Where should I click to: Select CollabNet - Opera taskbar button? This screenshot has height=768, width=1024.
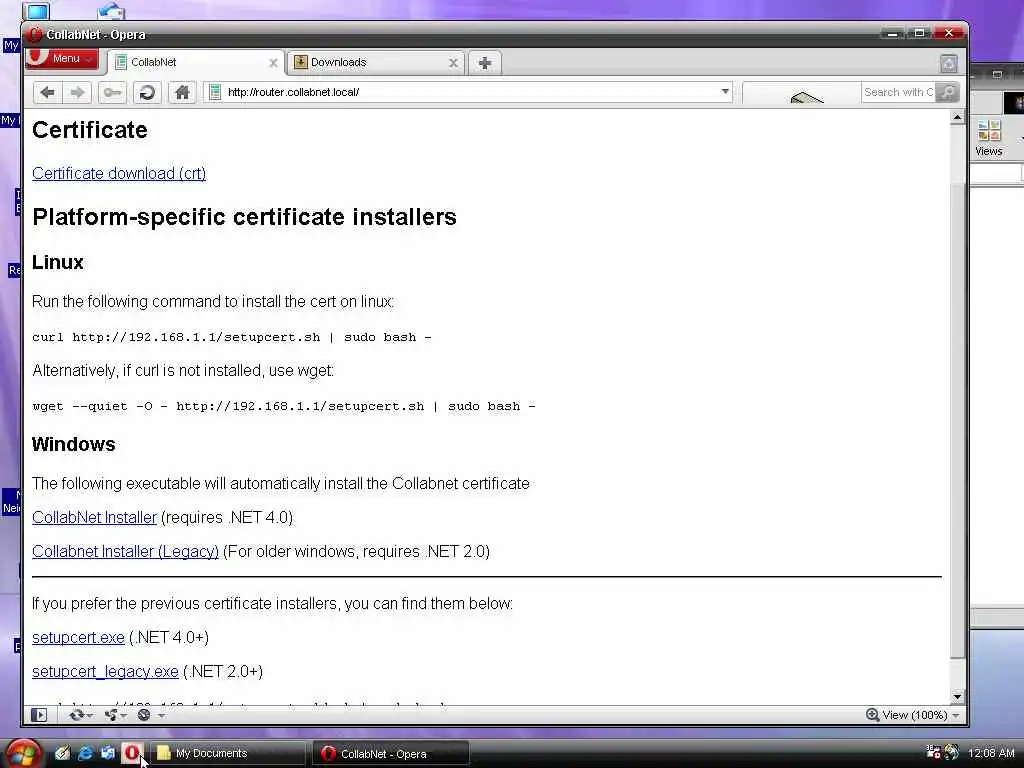pyautogui.click(x=392, y=754)
